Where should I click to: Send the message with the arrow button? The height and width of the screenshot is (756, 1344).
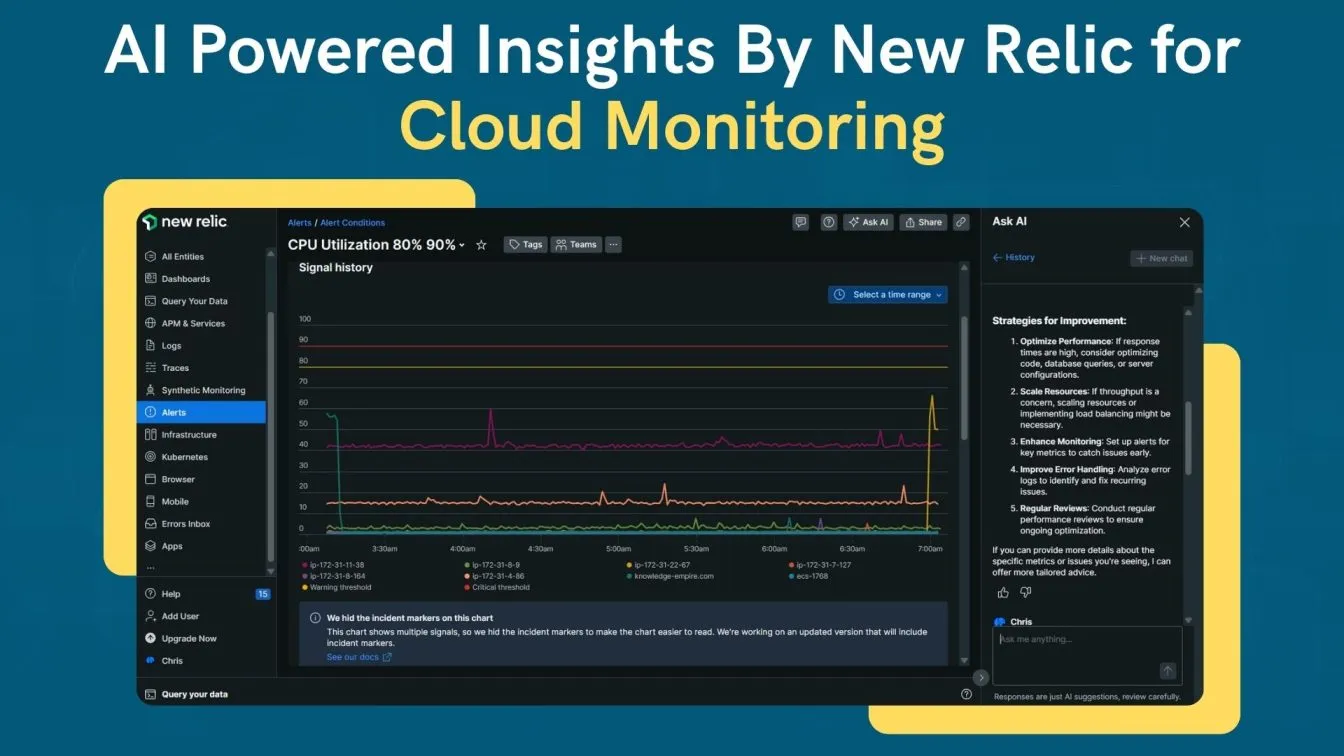1167,671
